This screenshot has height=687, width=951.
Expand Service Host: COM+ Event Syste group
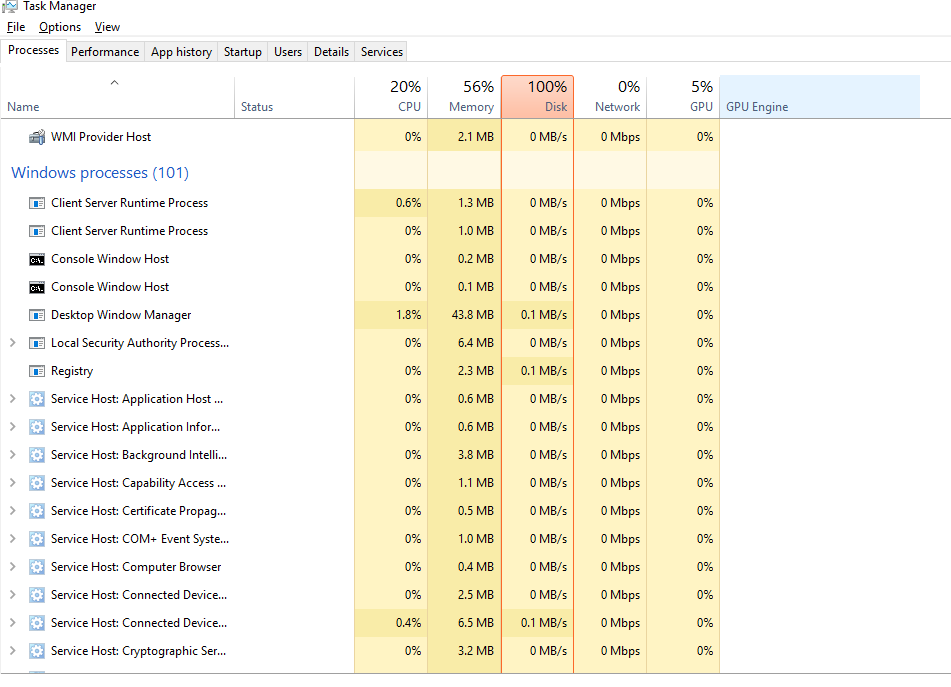pos(12,538)
